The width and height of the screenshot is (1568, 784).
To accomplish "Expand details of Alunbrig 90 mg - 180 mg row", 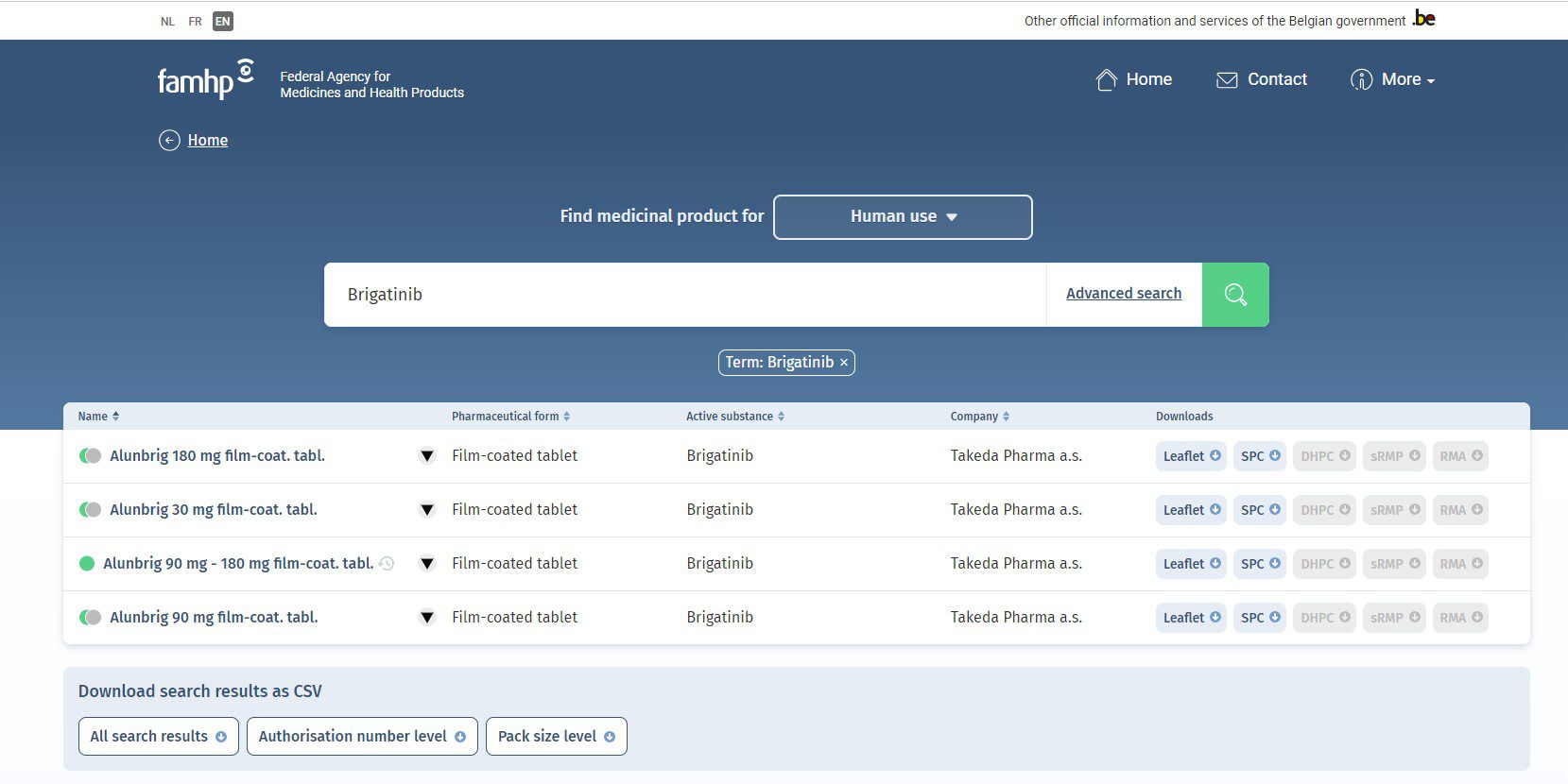I will click(427, 564).
